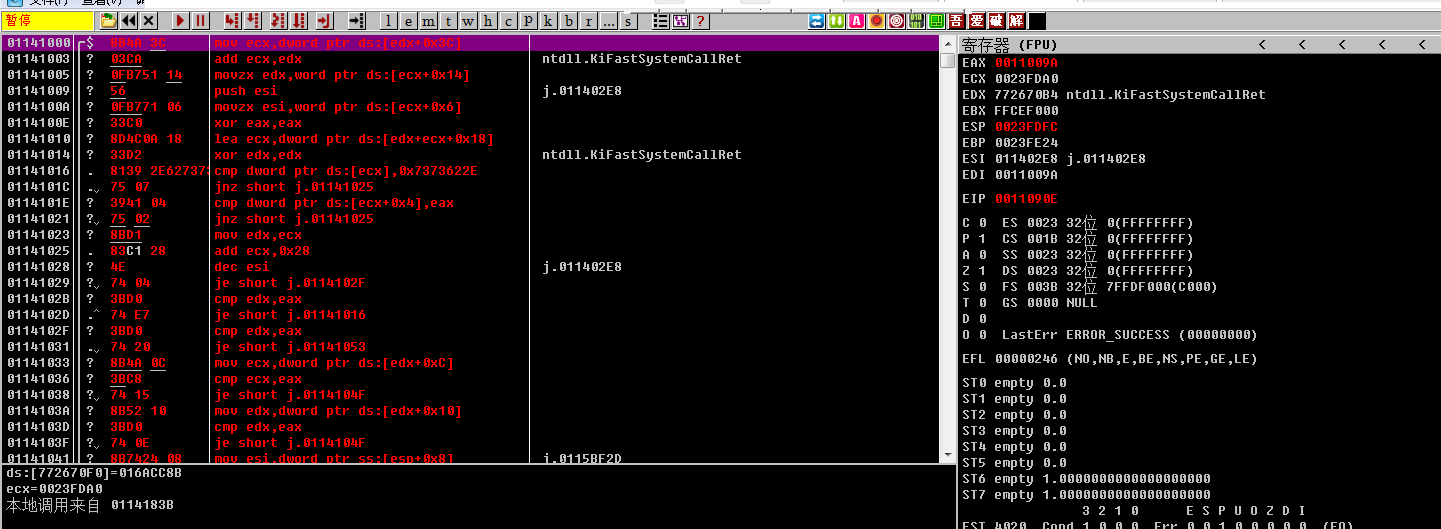The width and height of the screenshot is (1441, 529).
Task: Open Call stack with the 'k' button
Action: (x=548, y=21)
